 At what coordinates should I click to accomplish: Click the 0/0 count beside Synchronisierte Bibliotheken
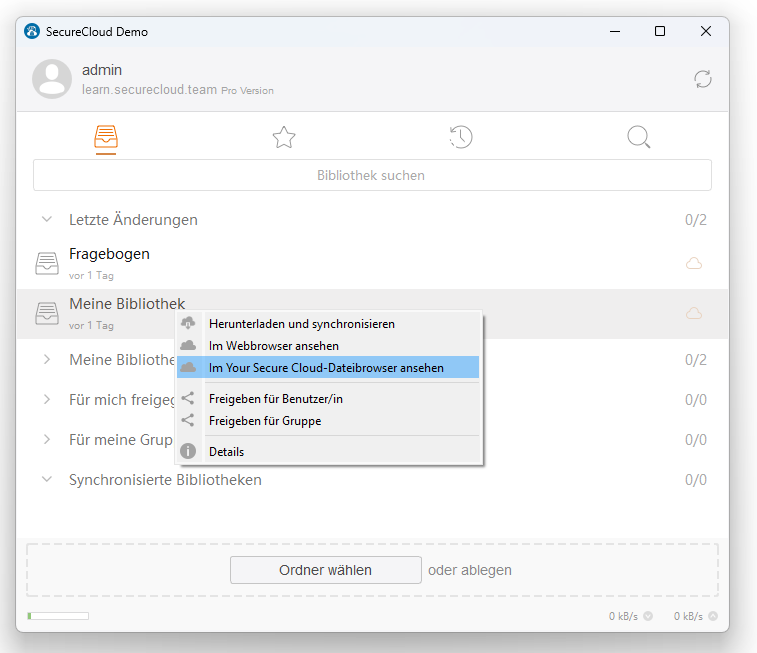click(x=696, y=480)
